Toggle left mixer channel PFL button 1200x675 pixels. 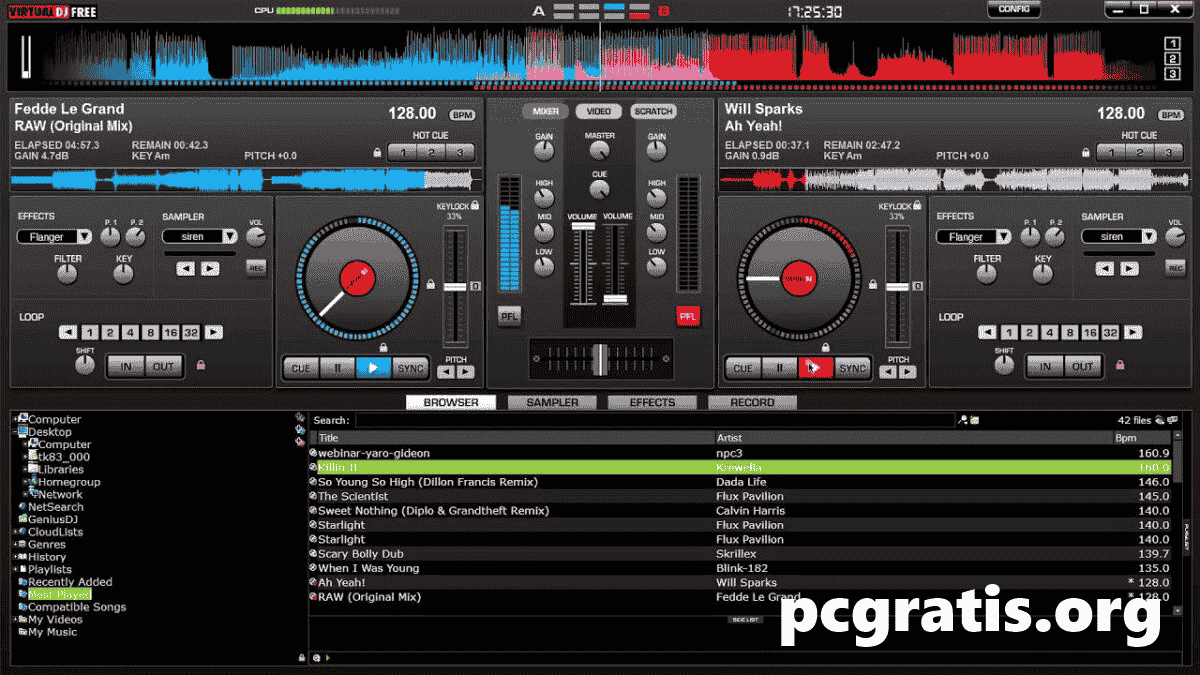click(x=510, y=316)
